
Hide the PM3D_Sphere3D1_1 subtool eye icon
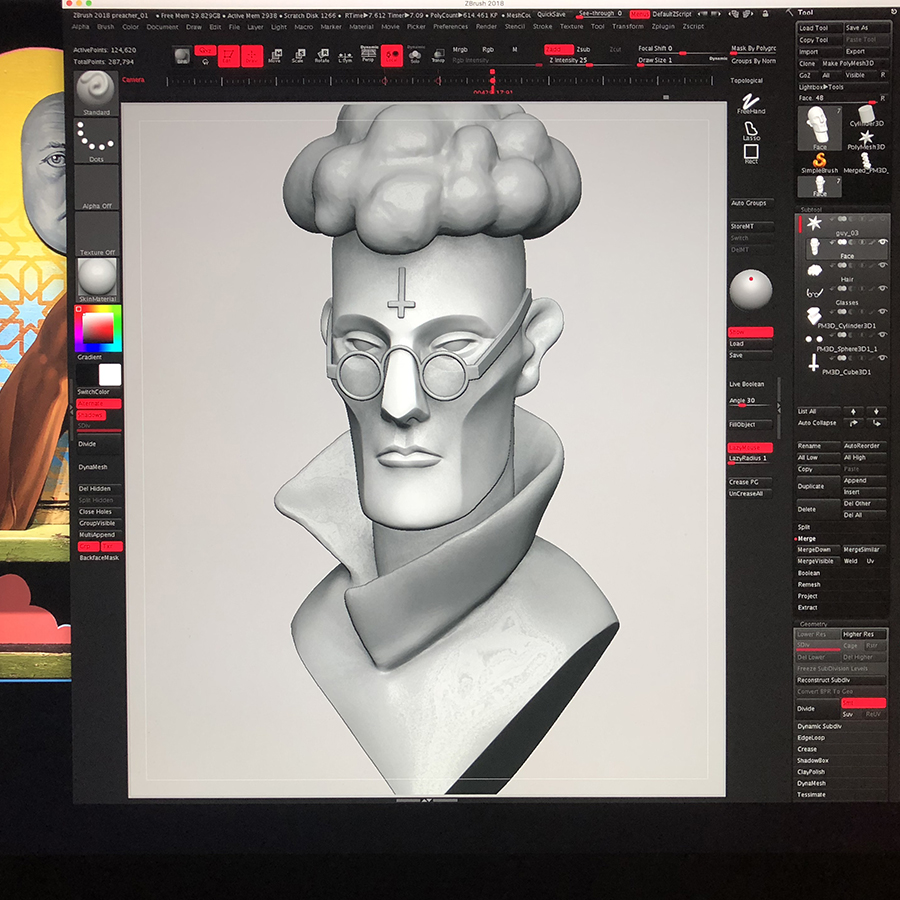883,335
